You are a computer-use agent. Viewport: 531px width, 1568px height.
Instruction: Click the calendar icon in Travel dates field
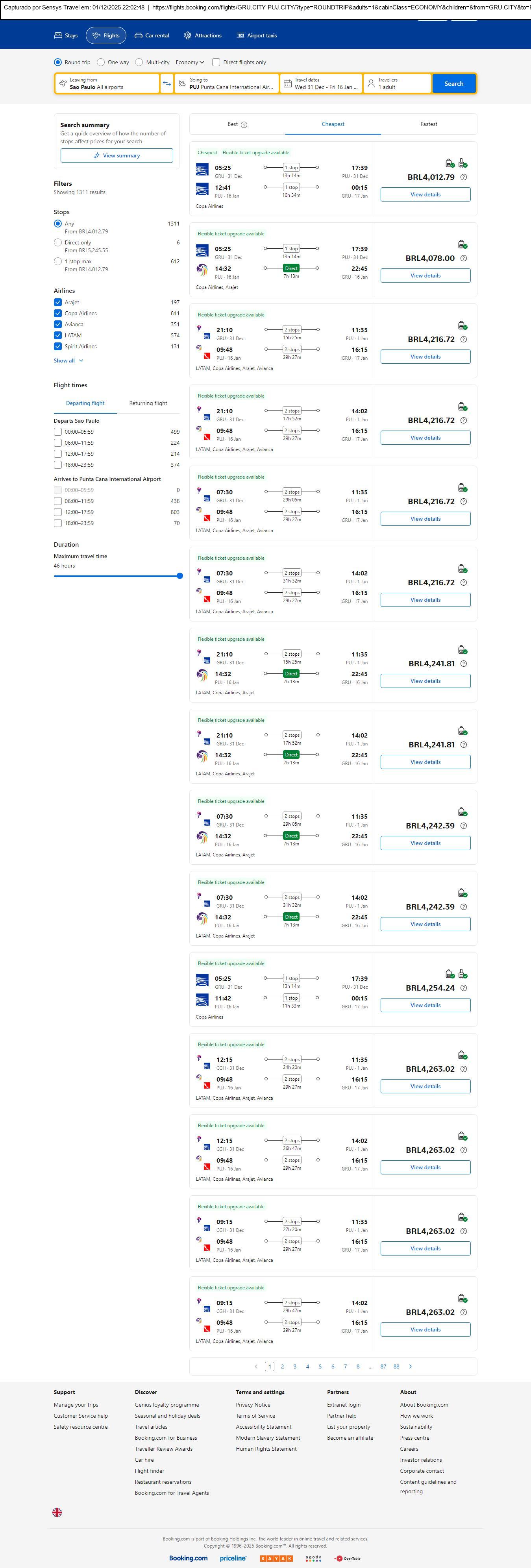(287, 83)
